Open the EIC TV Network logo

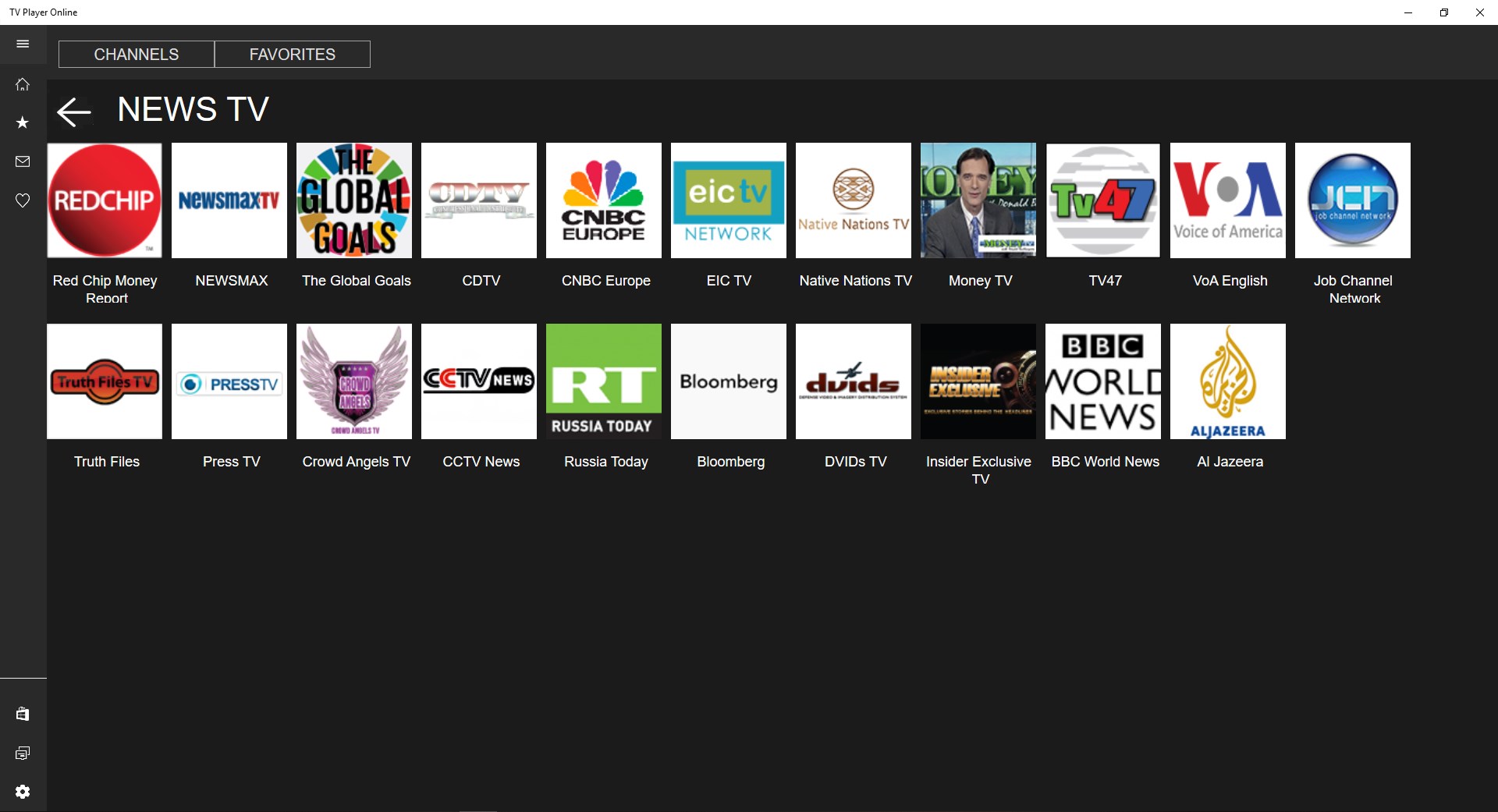pos(729,200)
